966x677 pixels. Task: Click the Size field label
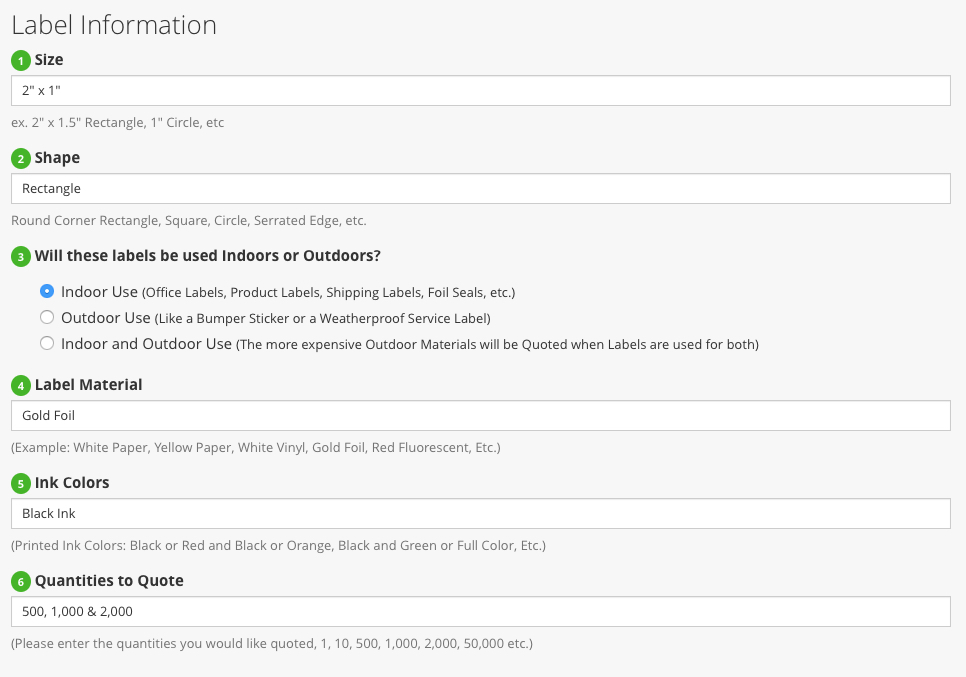(49, 60)
